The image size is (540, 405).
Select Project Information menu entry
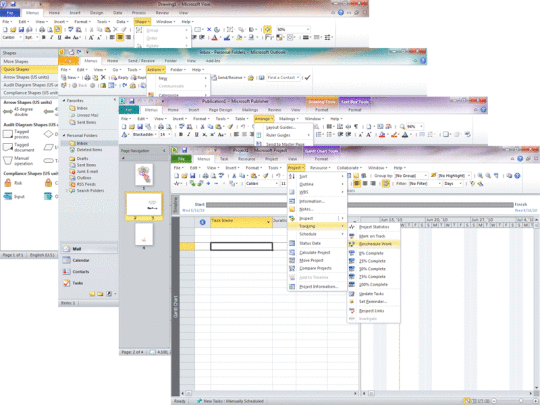pyautogui.click(x=318, y=287)
